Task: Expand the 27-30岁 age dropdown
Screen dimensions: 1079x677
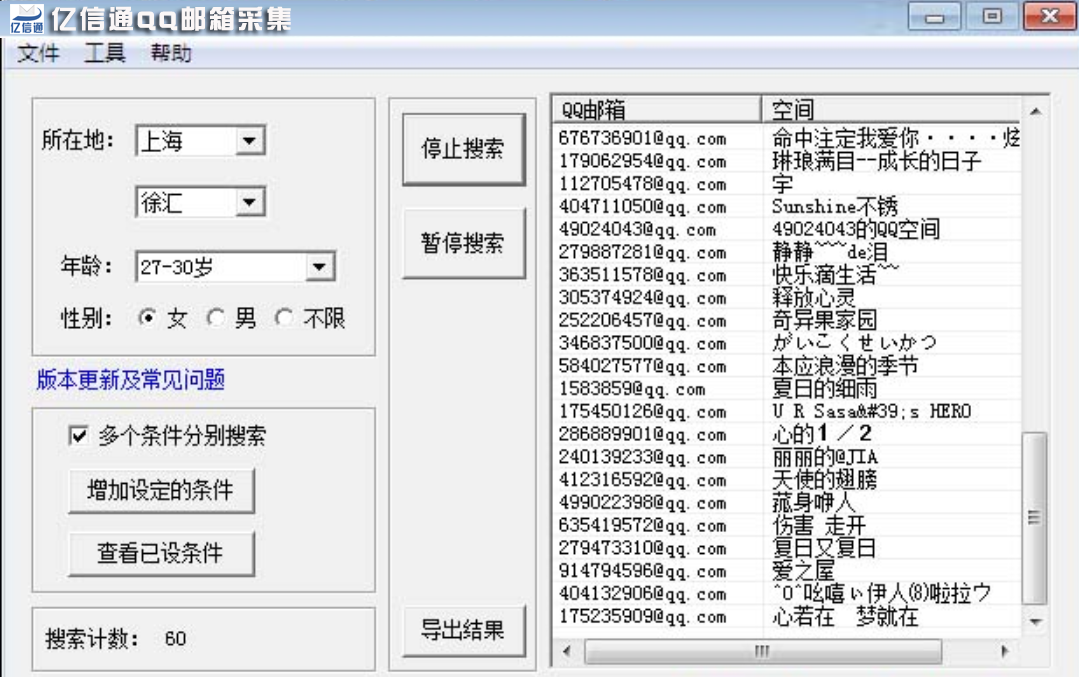Action: pos(318,267)
